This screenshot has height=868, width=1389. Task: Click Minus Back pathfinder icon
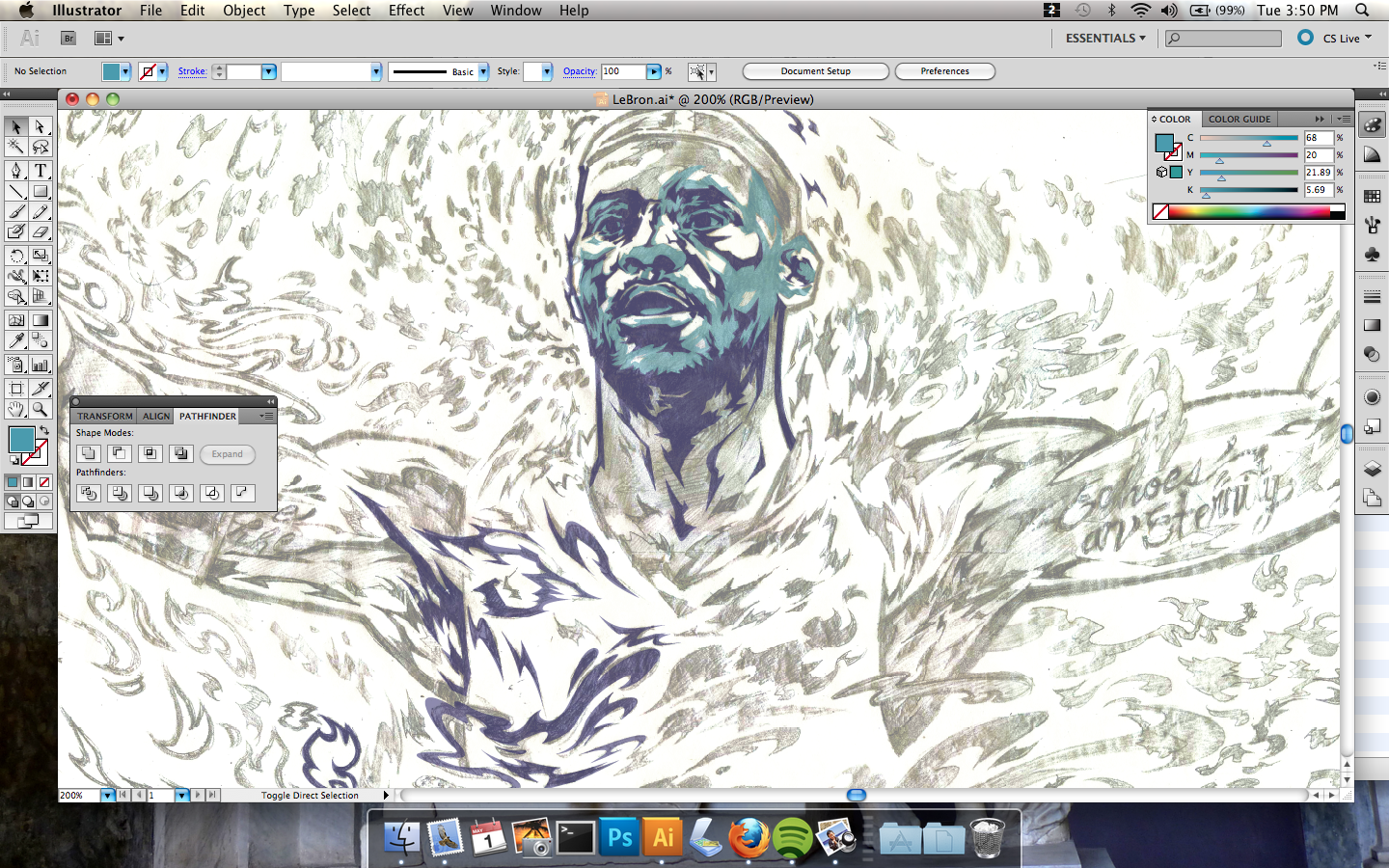pos(243,493)
